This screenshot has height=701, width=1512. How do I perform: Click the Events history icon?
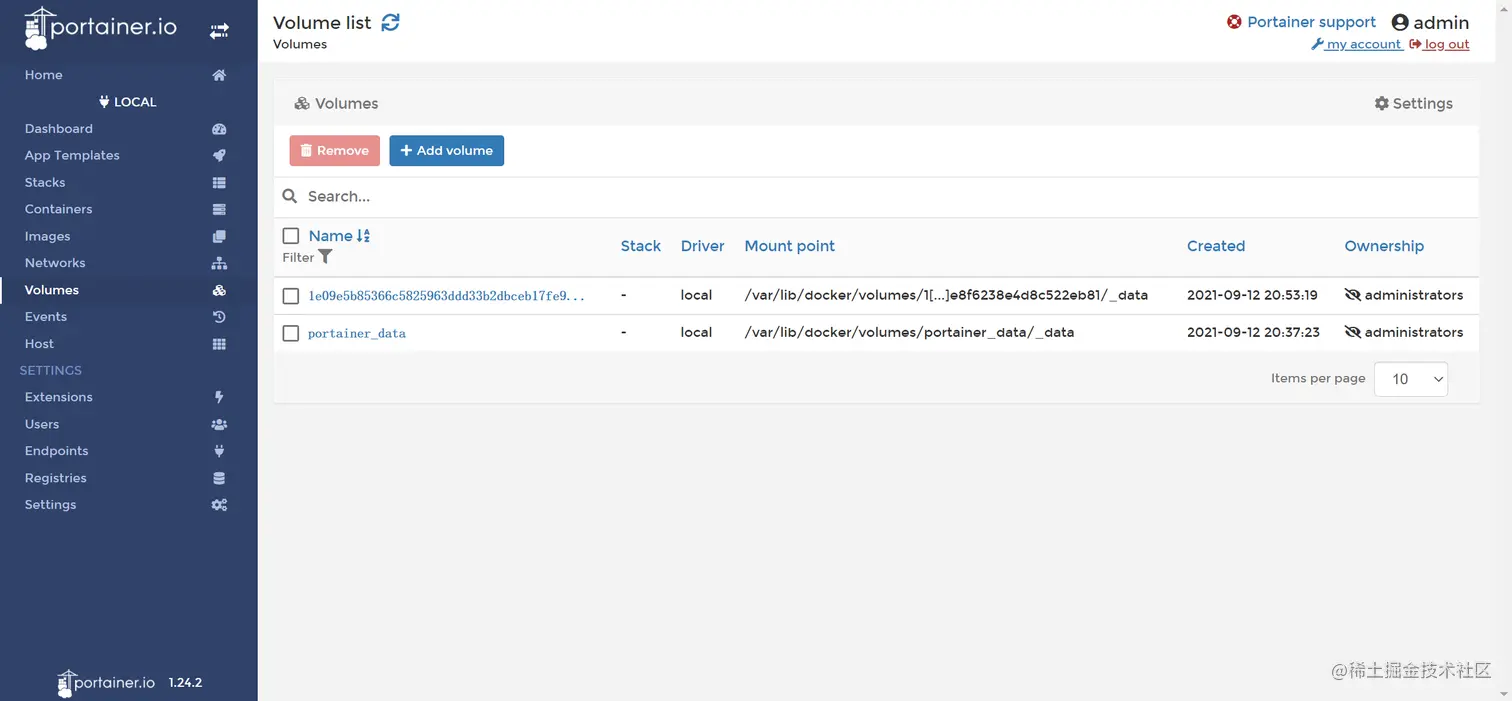click(x=219, y=317)
